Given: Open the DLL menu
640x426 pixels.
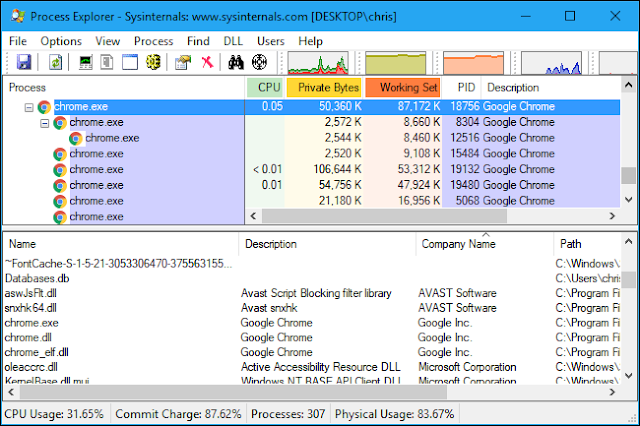Looking at the screenshot, I should point(233,41).
